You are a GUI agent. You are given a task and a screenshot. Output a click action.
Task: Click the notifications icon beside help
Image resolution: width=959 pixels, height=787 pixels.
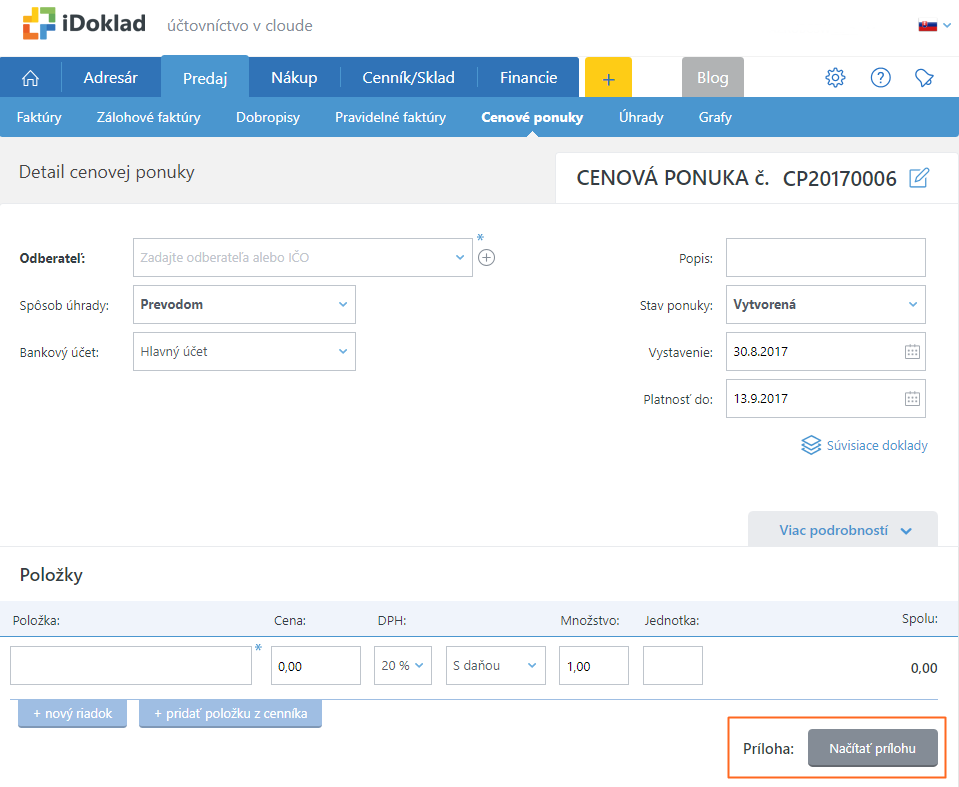click(924, 78)
